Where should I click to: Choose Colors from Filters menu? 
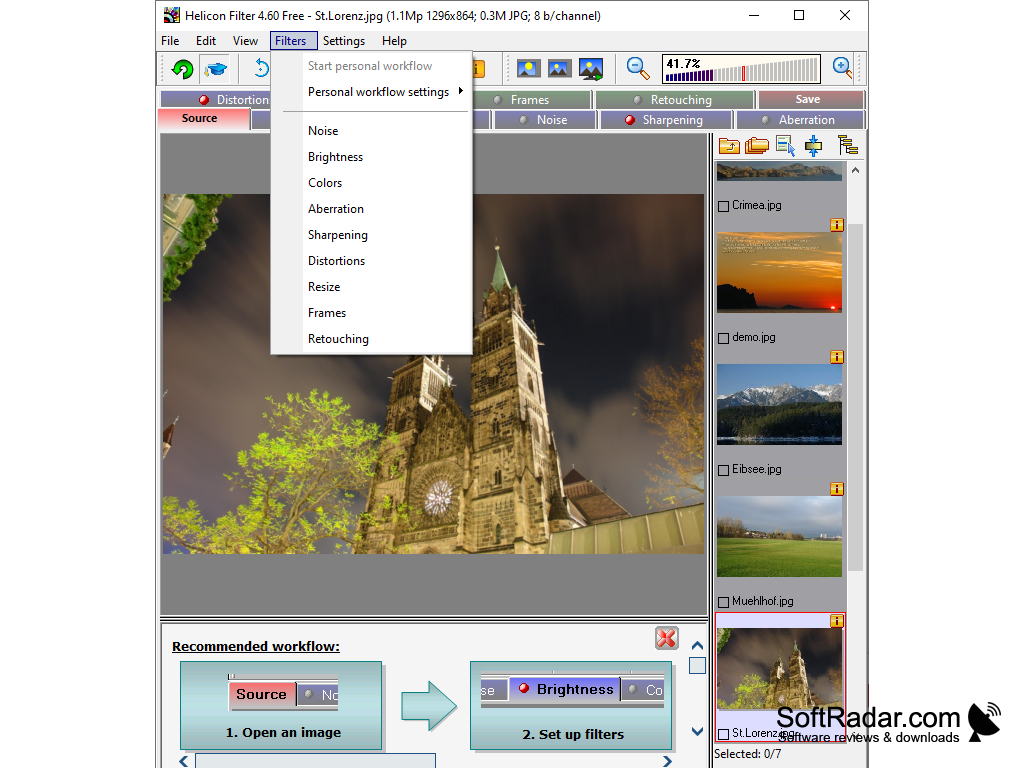[325, 183]
